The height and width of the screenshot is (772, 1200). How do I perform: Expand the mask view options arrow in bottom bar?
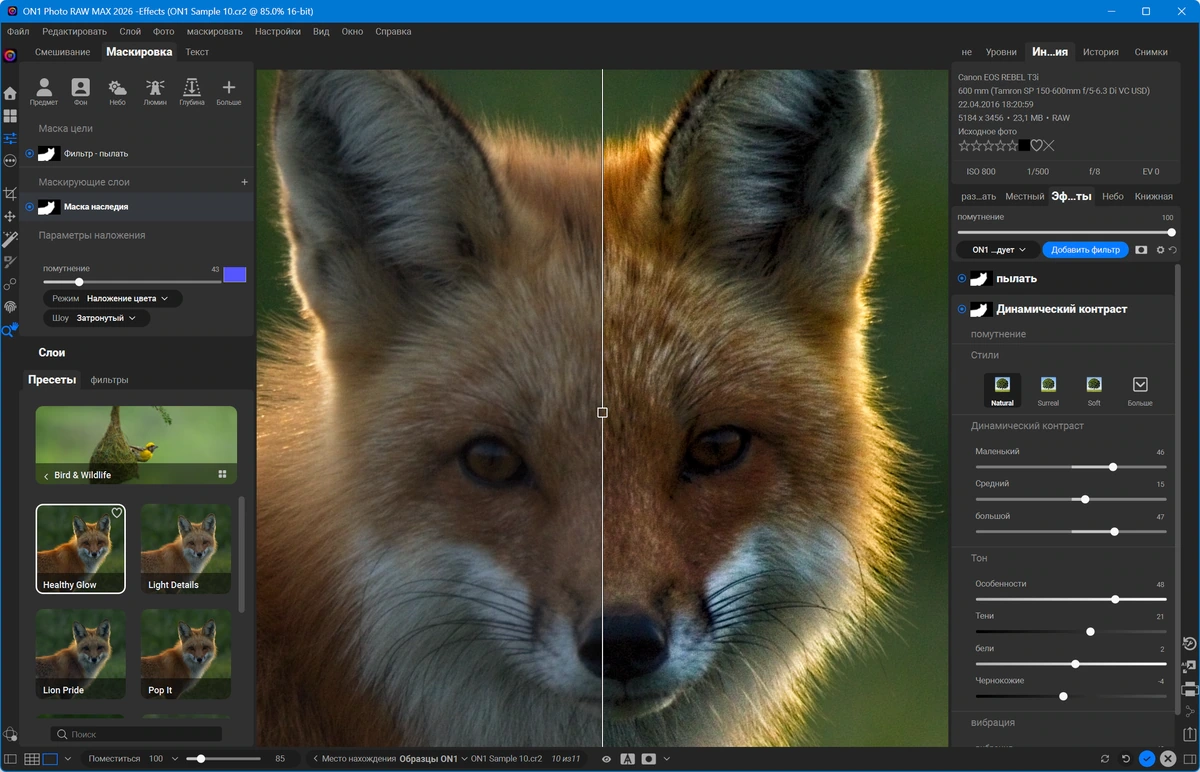(x=667, y=759)
